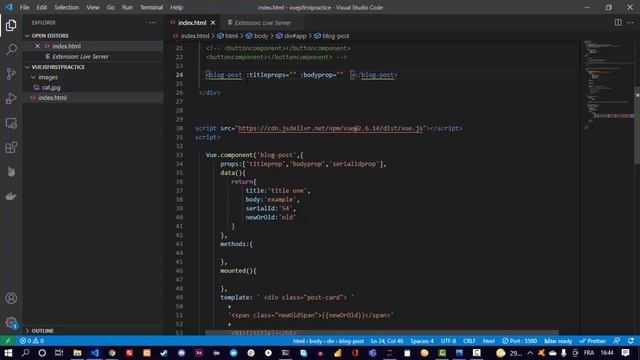
Task: Open the Run menu
Action: coord(127,7)
